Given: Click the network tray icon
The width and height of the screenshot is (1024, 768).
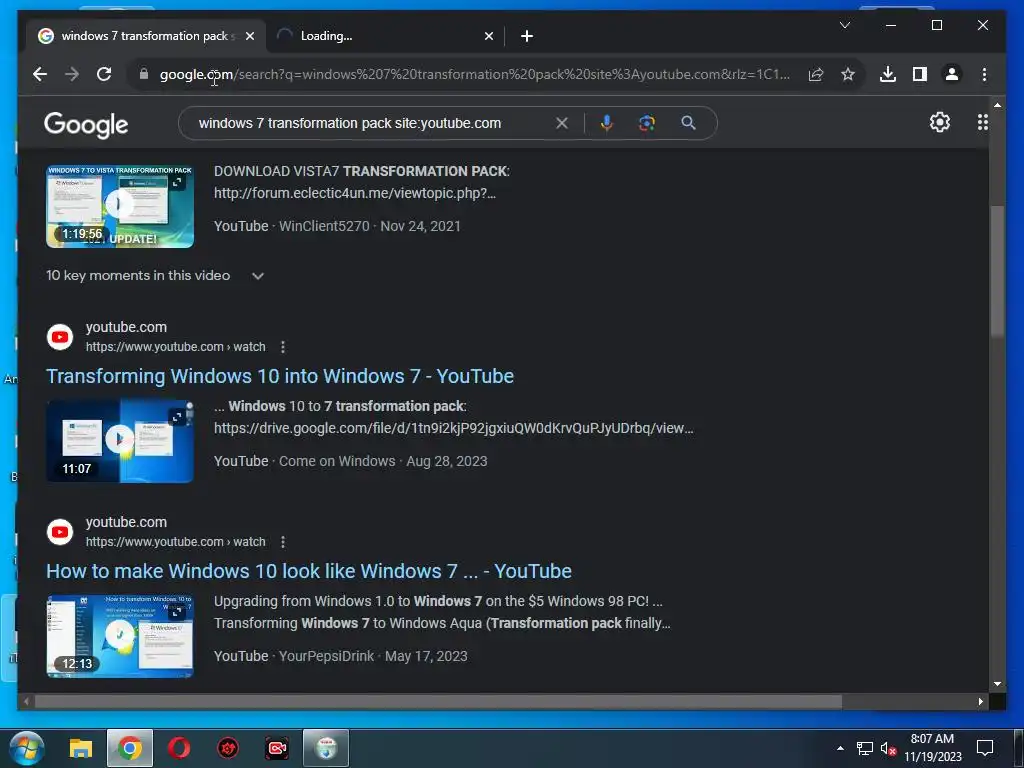Looking at the screenshot, I should coord(865,748).
